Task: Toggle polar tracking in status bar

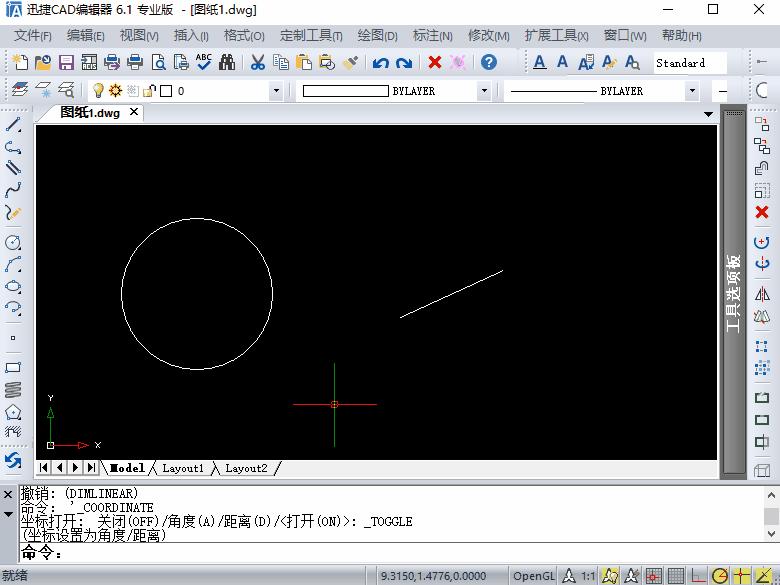Action: 720,576
